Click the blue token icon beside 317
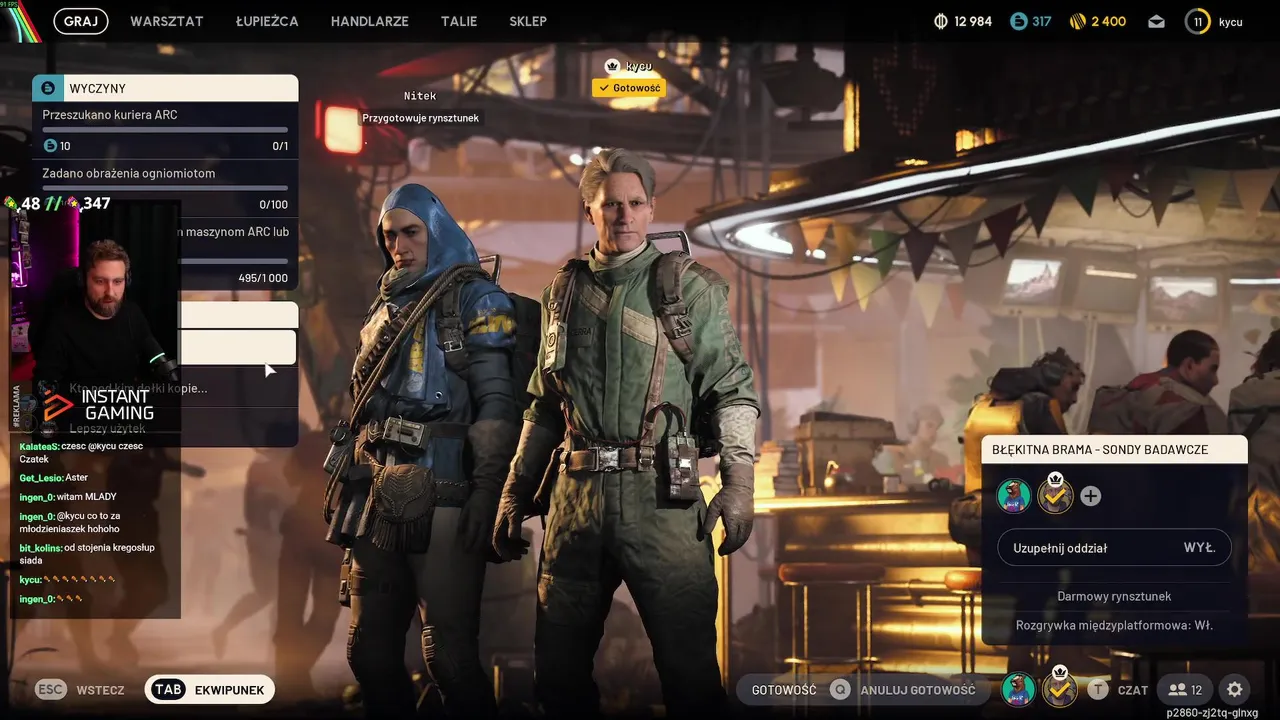 pos(1018,21)
